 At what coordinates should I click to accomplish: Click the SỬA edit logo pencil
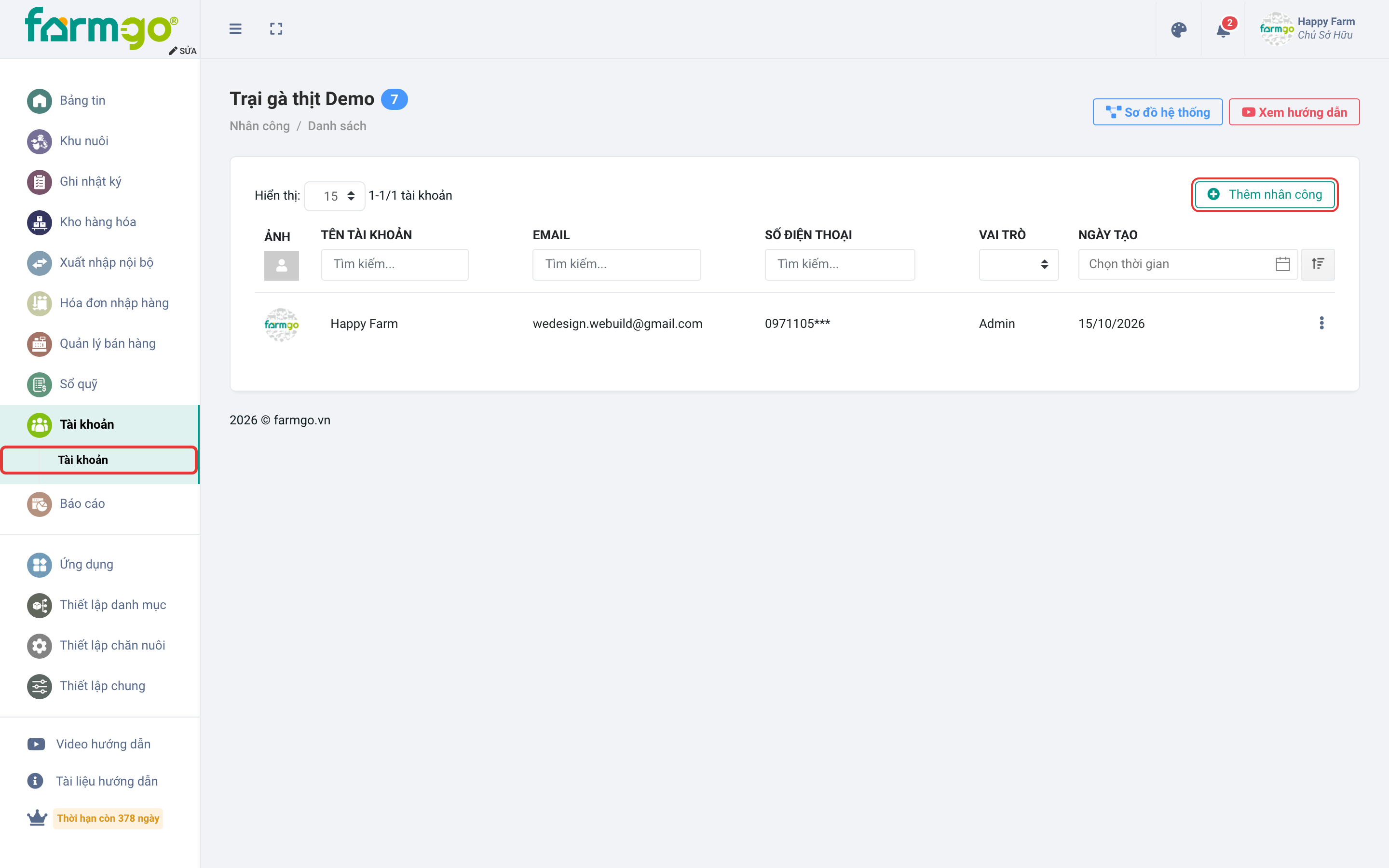182,51
